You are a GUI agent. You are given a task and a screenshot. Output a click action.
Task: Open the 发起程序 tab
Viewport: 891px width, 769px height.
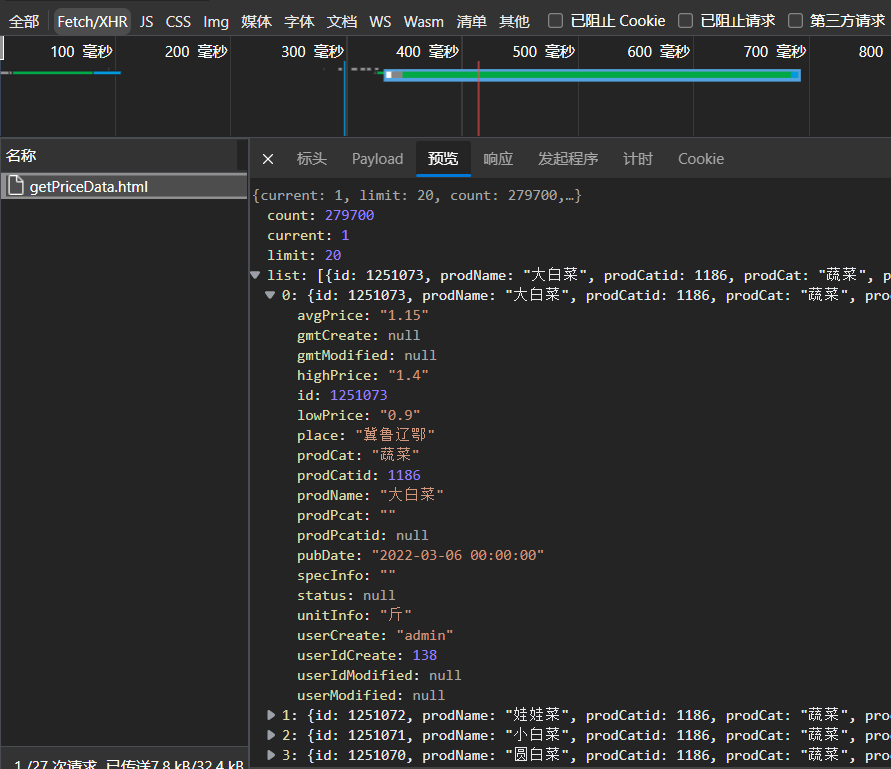click(568, 159)
